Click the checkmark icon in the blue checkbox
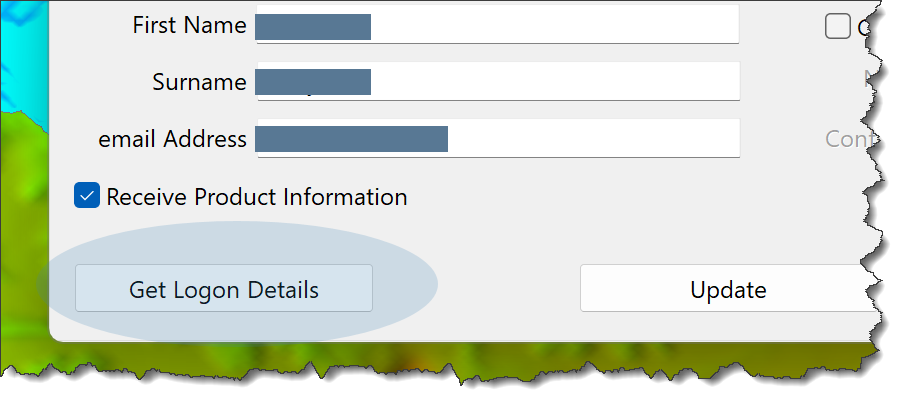Image resolution: width=906 pixels, height=406 pixels. (x=87, y=196)
